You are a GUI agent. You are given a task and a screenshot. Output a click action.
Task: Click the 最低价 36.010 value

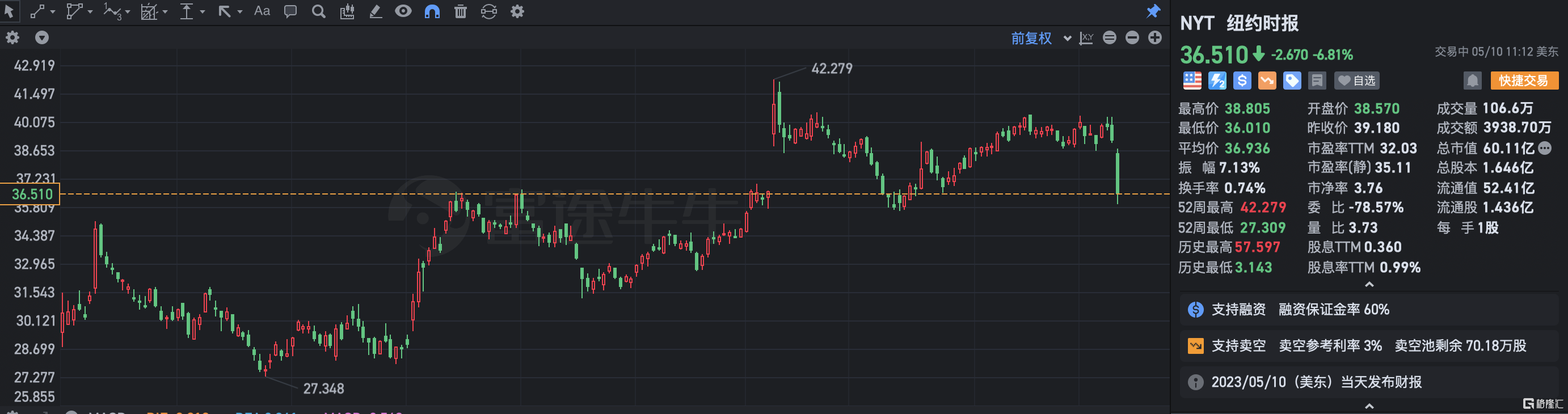tap(1247, 128)
